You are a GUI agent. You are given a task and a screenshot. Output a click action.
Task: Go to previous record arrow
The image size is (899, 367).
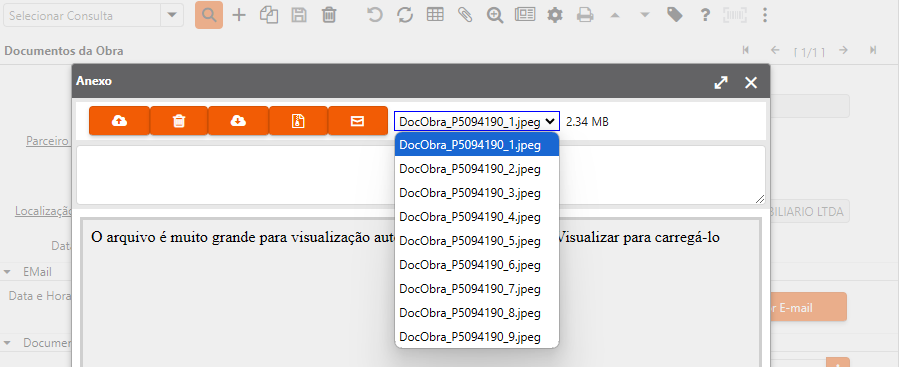click(775, 50)
